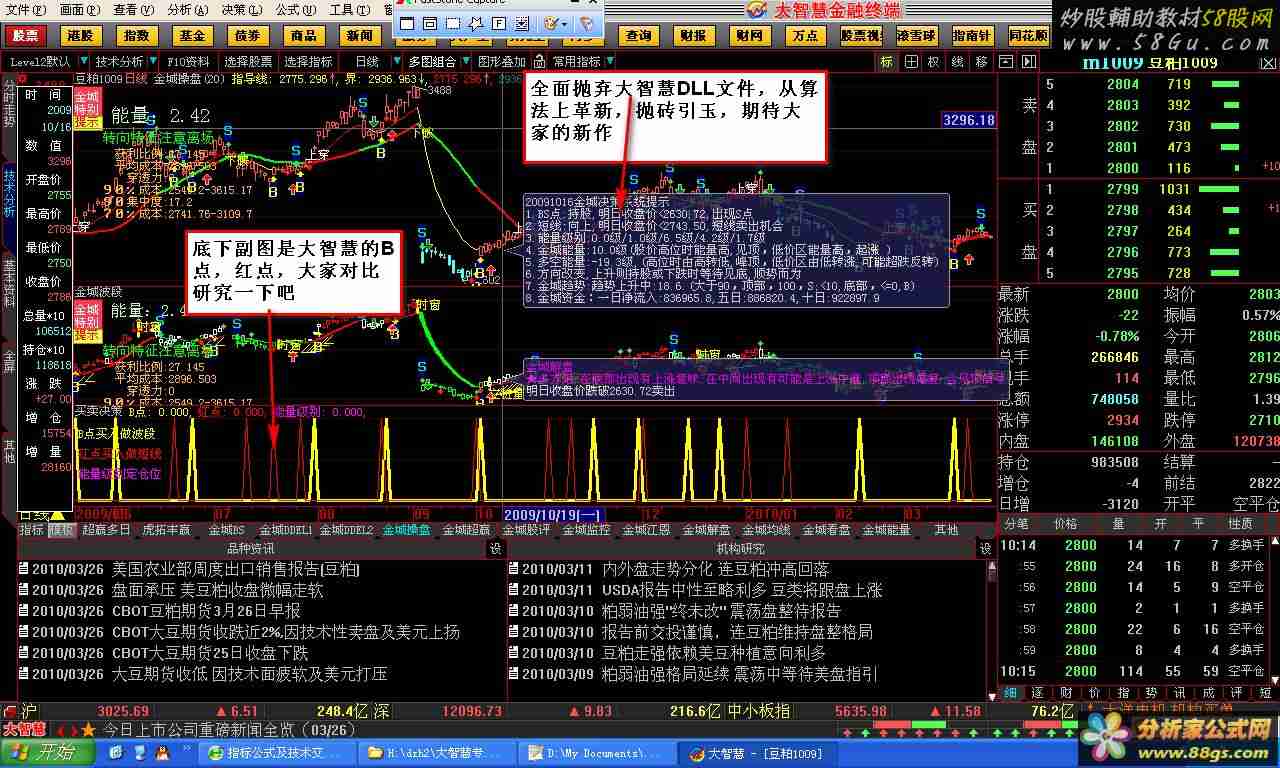Viewport: 1280px width, 768px height.
Task: Click FastStone settings icon
Action: 587,23
